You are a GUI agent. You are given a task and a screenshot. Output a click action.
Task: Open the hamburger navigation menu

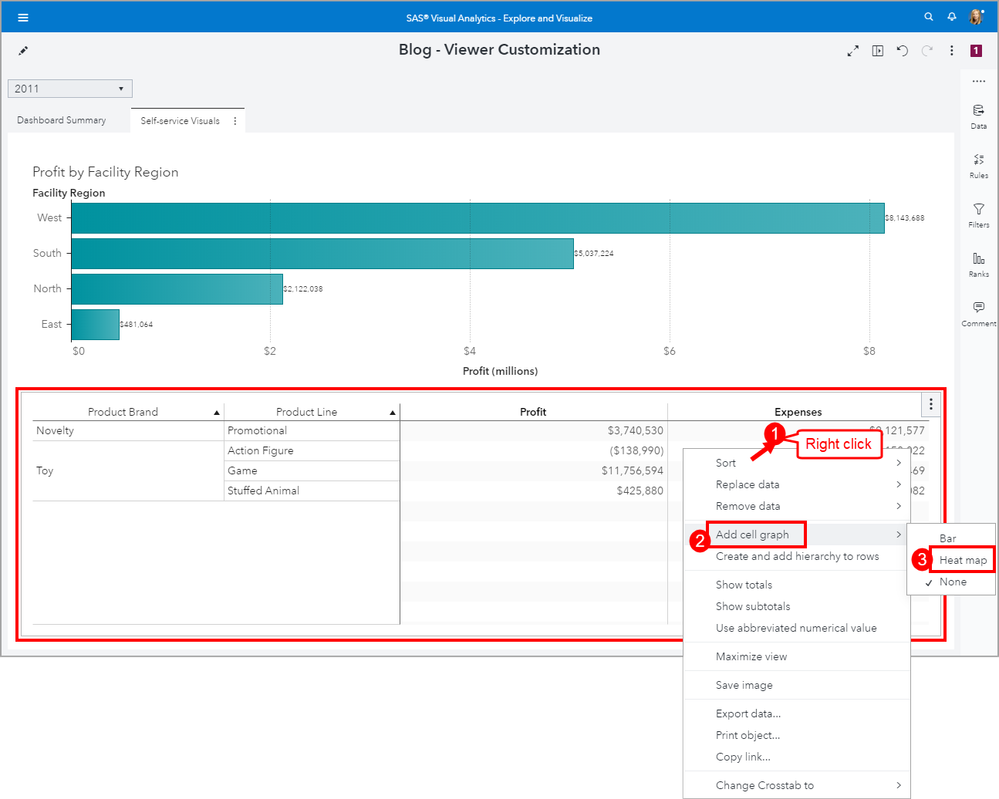tap(23, 17)
